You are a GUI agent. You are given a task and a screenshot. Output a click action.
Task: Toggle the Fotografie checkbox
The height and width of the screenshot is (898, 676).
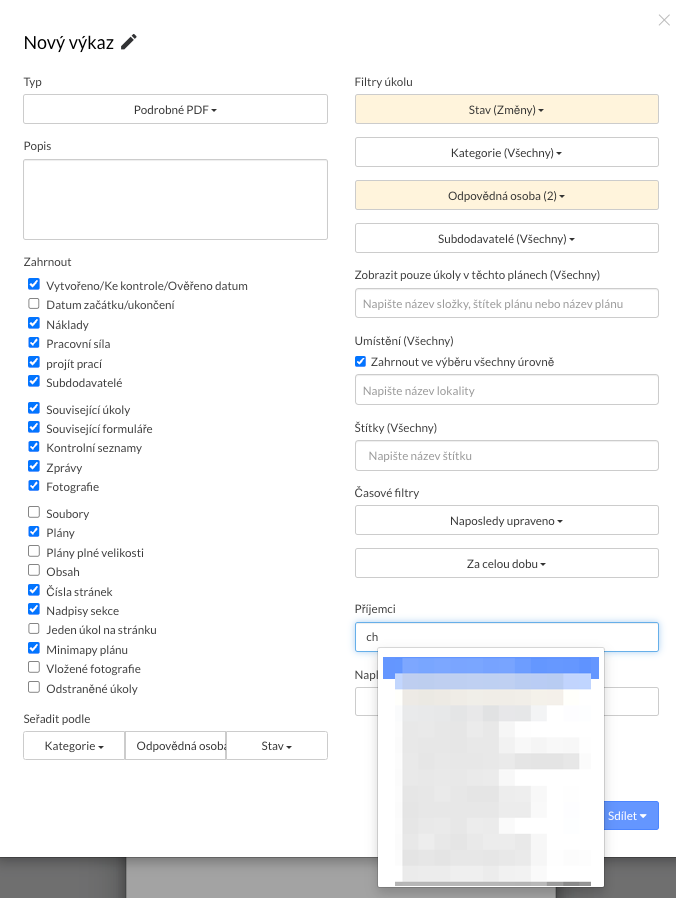34,486
